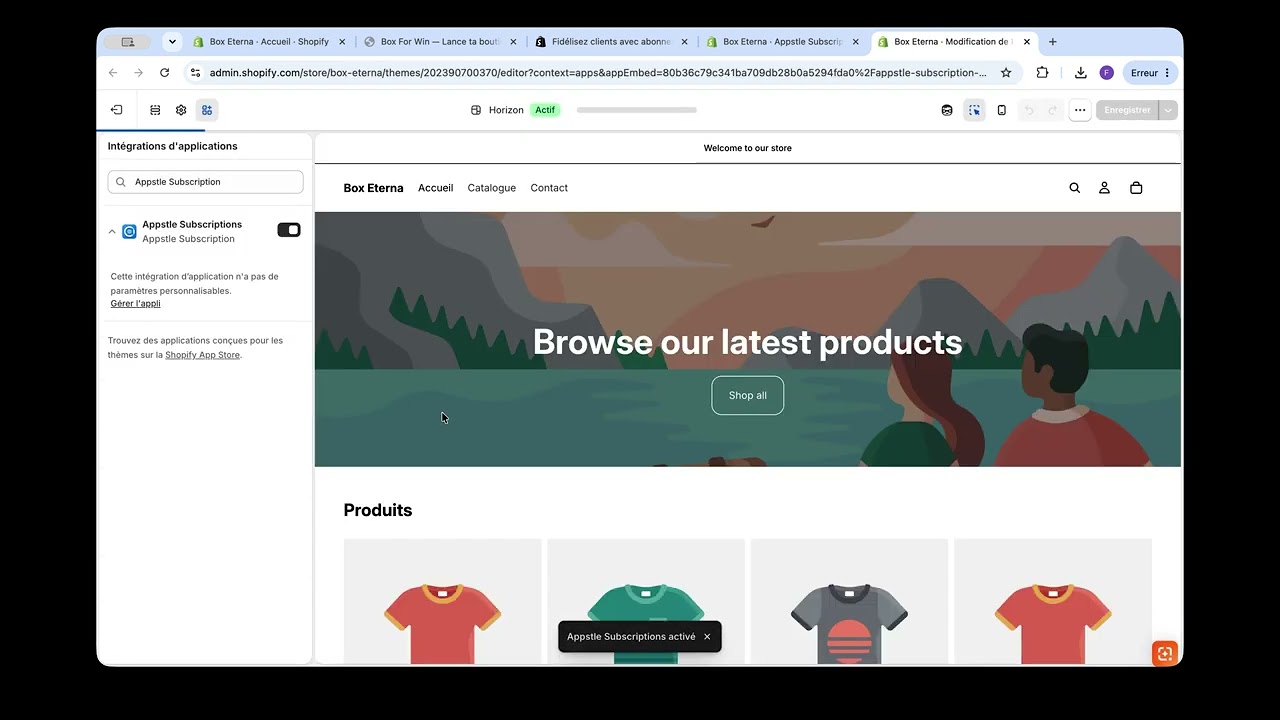Viewport: 1280px width, 720px height.
Task: Open the Horizon theme selector
Action: 497,110
